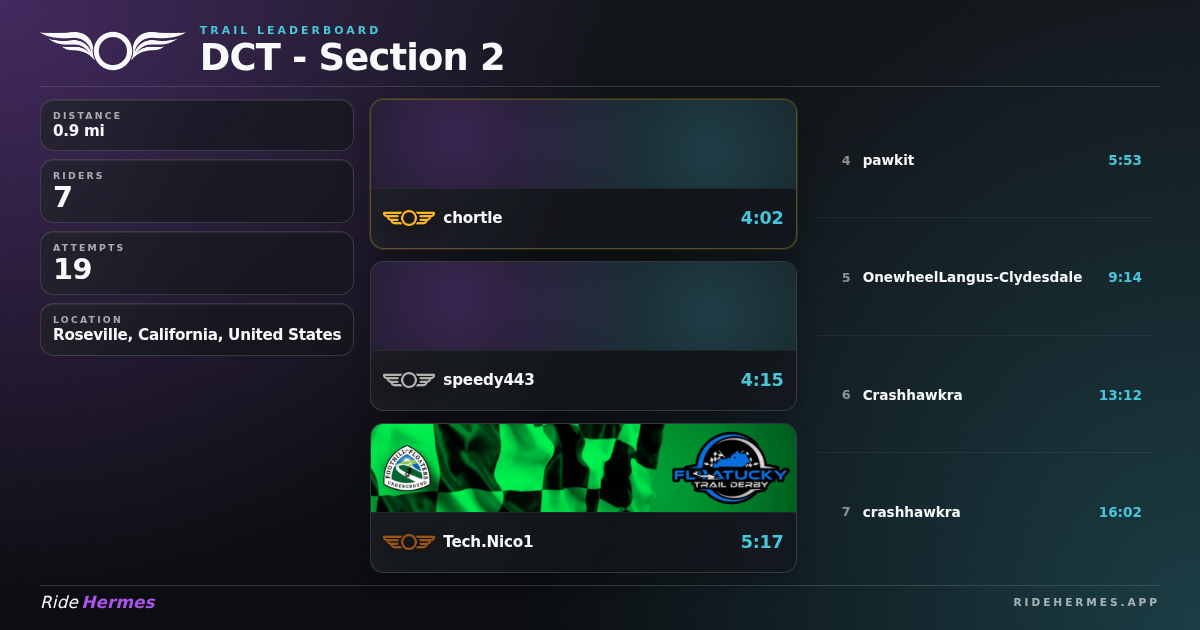Click the Roseville, California location card
1200x630 pixels.
tap(197, 329)
